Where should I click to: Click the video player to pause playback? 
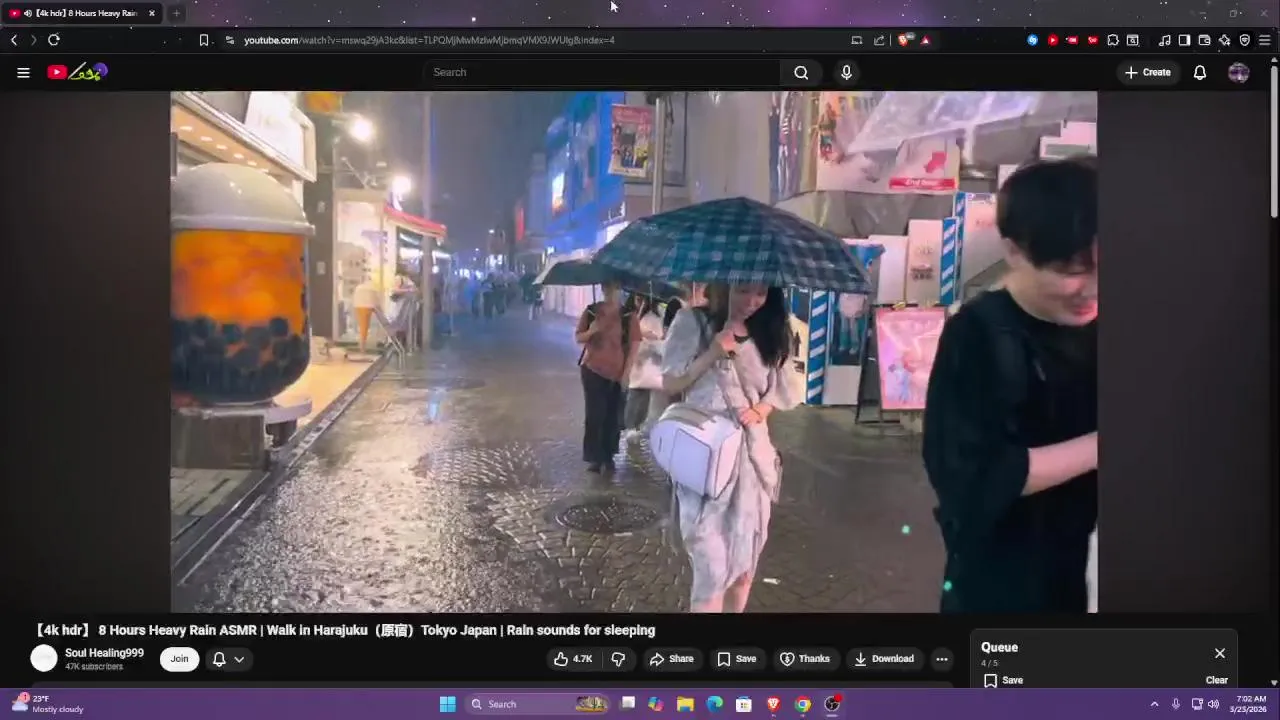click(x=633, y=352)
